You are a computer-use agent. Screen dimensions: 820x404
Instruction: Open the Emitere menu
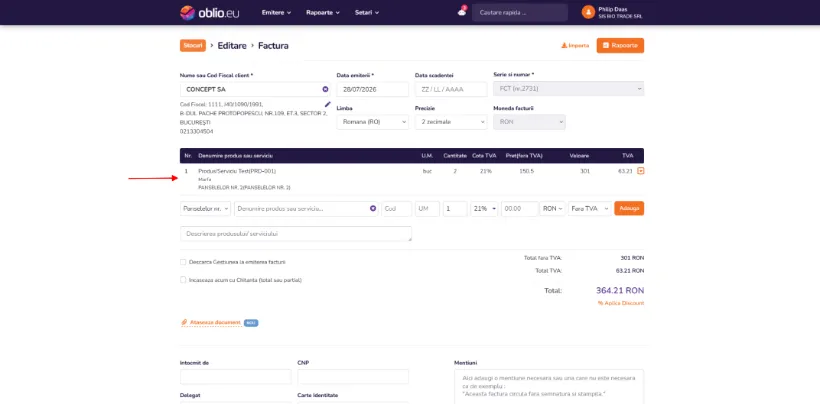pyautogui.click(x=276, y=12)
